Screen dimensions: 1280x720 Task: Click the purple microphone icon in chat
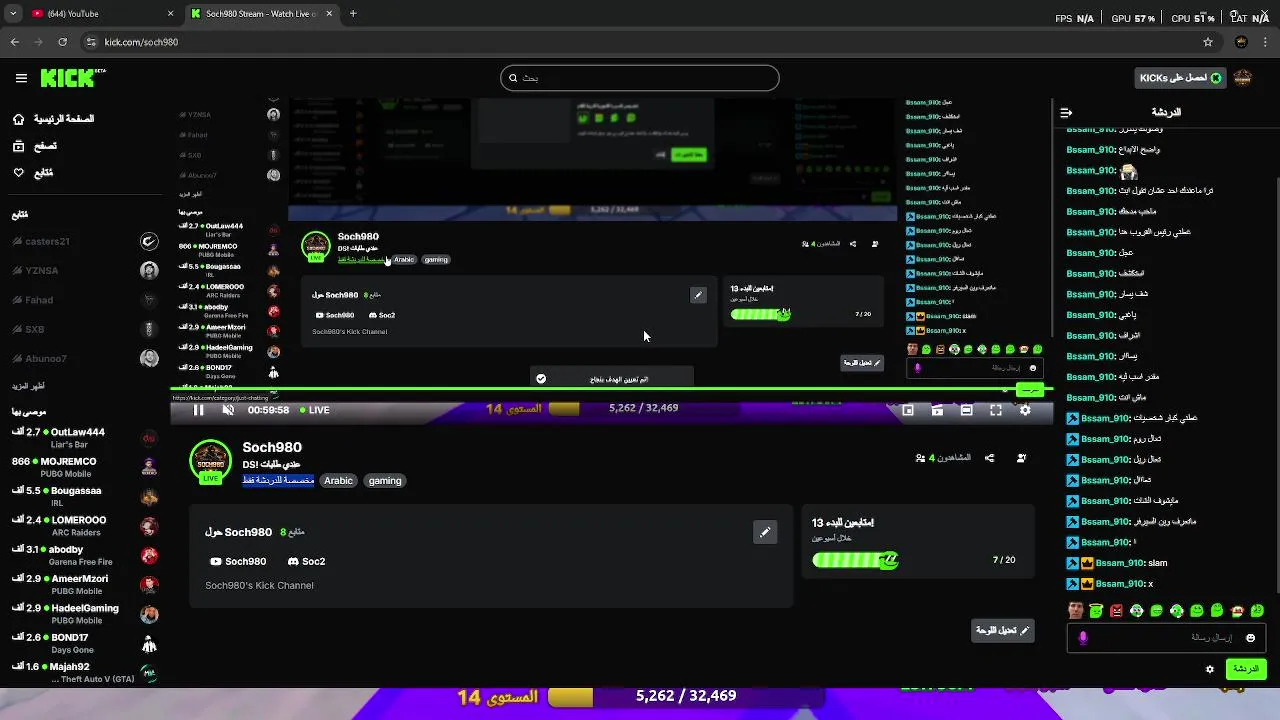(1083, 638)
